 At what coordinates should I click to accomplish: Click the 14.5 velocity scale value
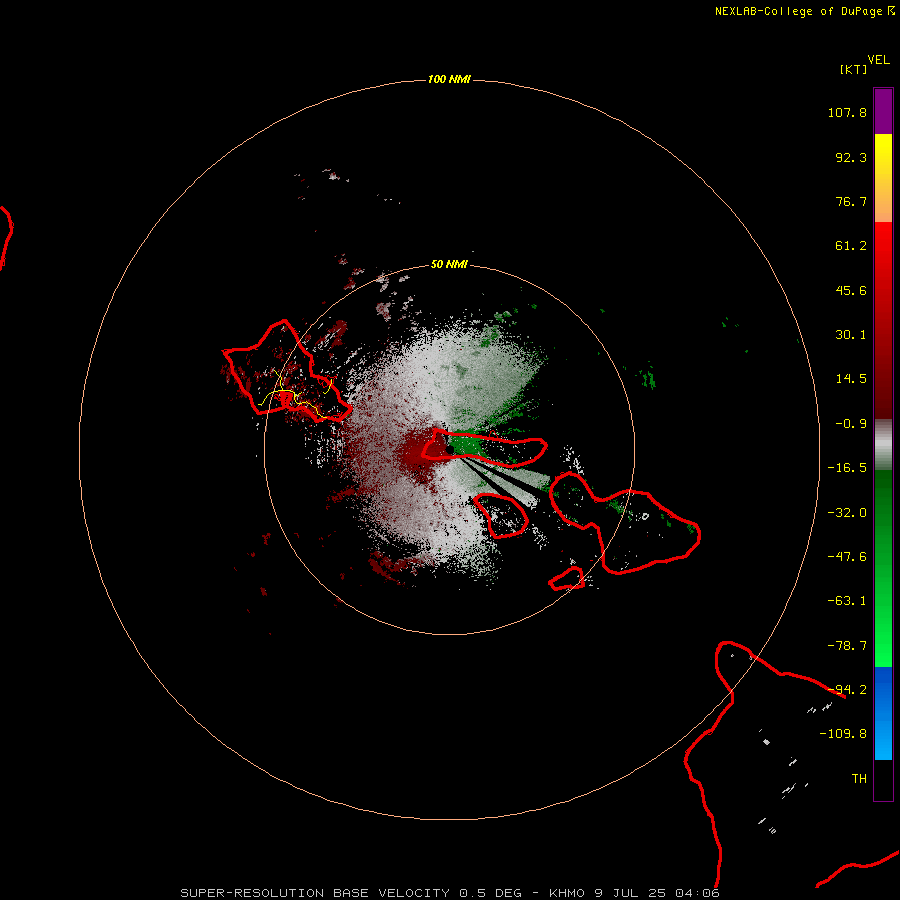[851, 379]
